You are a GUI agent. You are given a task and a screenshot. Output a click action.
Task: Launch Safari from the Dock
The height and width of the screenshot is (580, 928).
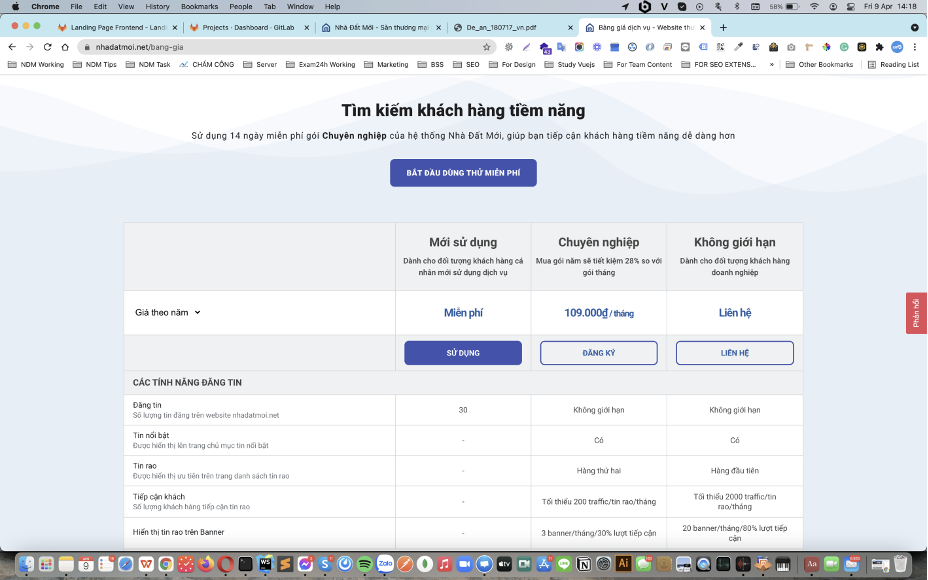click(x=126, y=564)
